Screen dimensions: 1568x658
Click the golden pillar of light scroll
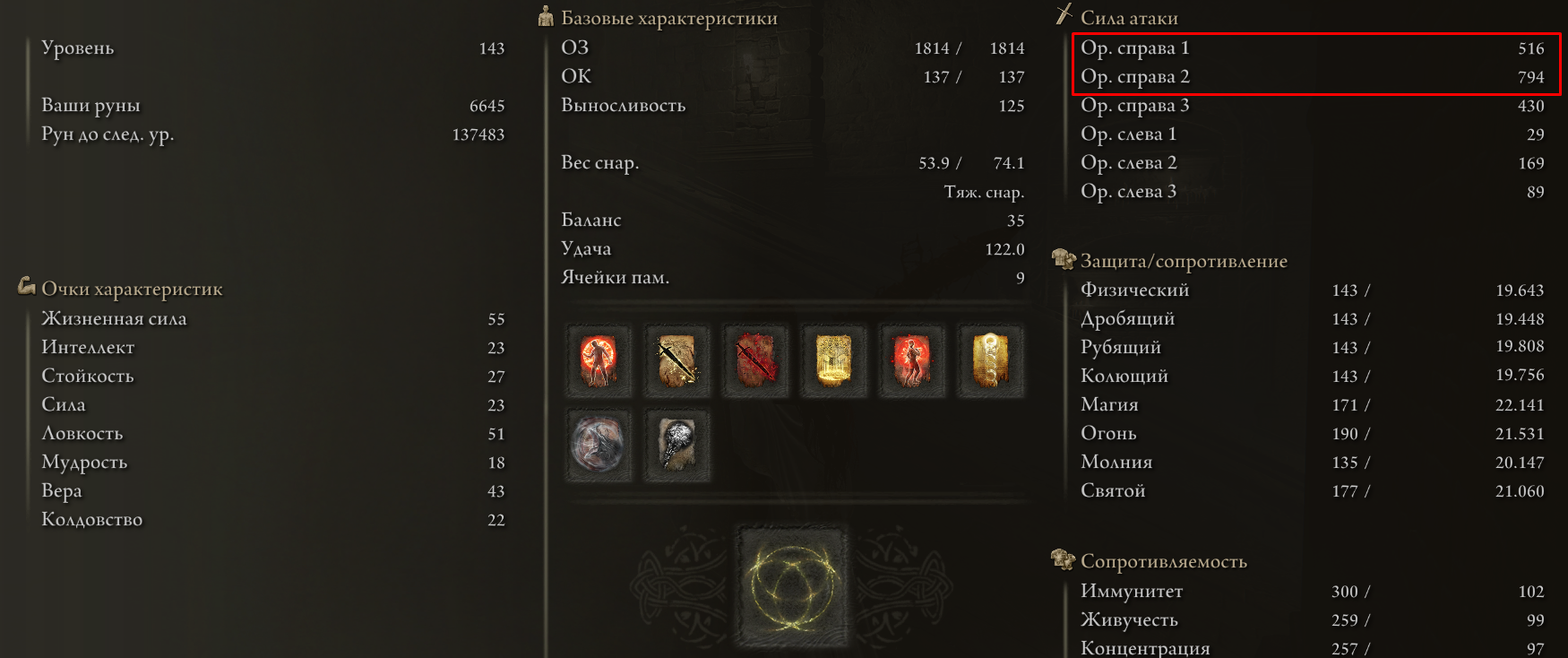991,360
